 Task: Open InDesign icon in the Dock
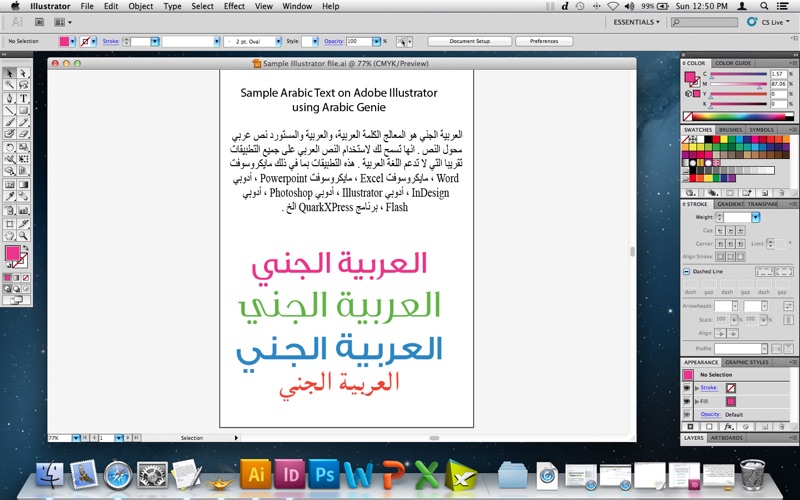[290, 474]
